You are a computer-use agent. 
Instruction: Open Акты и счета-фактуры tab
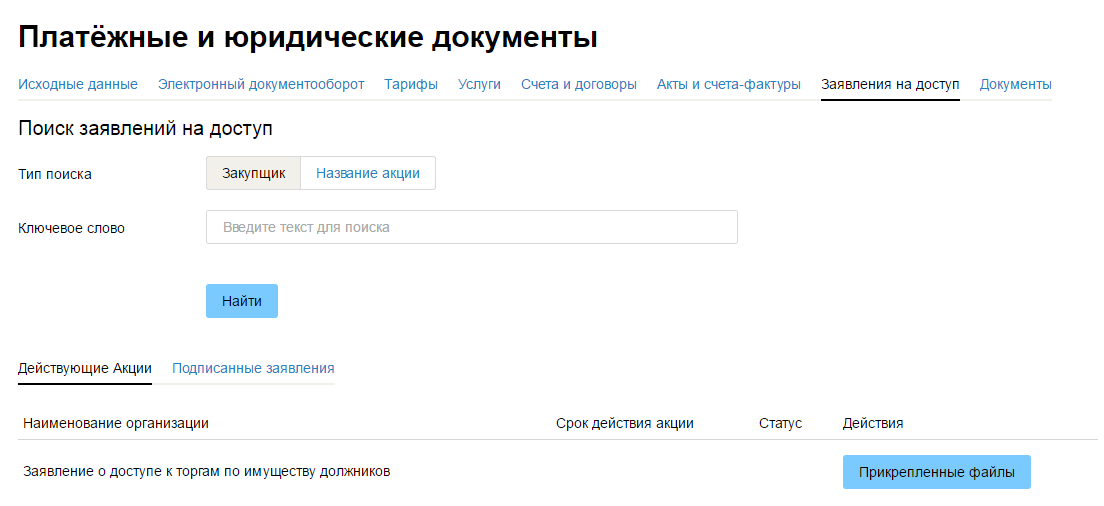click(x=728, y=85)
